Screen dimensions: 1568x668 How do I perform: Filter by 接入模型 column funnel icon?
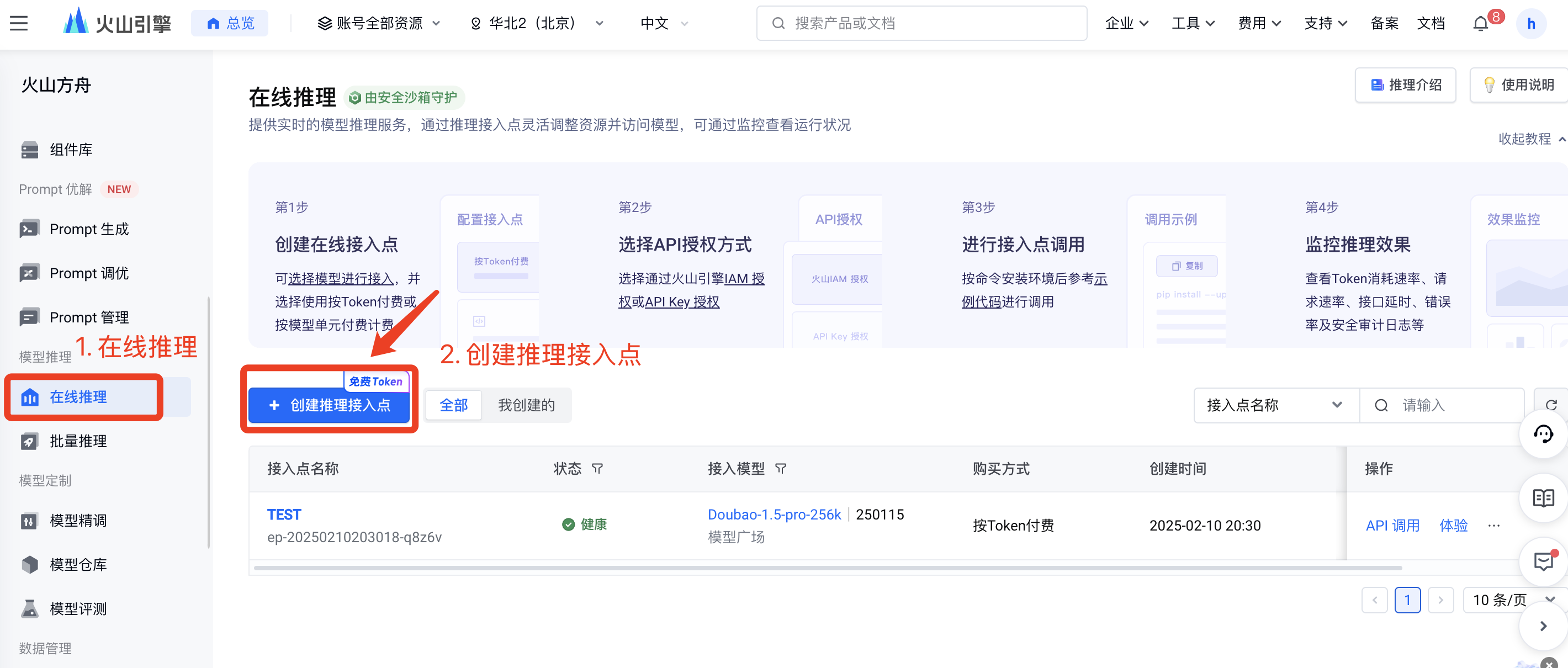780,469
